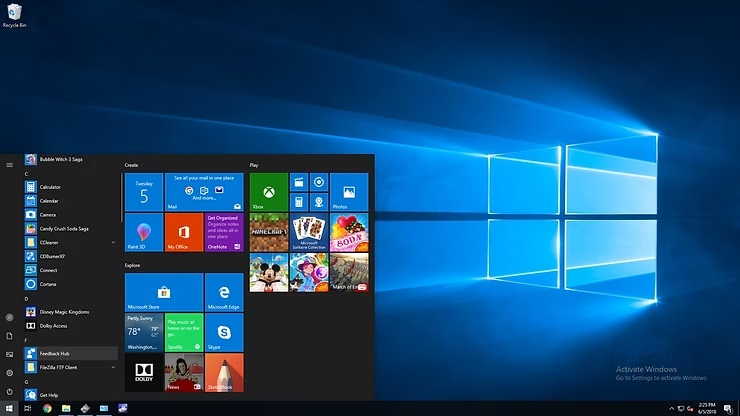This screenshot has height=416, width=740.
Task: Open Get Help from the app list
Action: tap(71, 395)
